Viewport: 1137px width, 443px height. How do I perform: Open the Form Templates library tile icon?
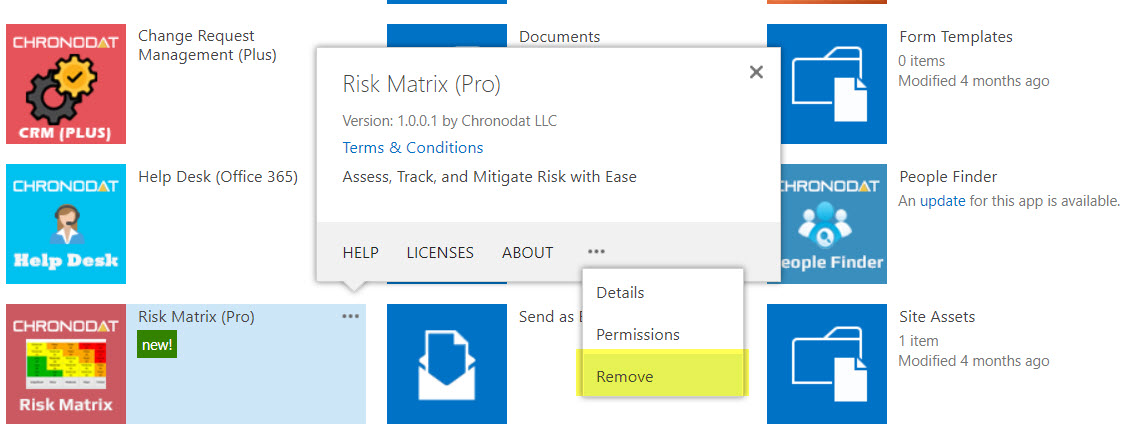tap(827, 84)
